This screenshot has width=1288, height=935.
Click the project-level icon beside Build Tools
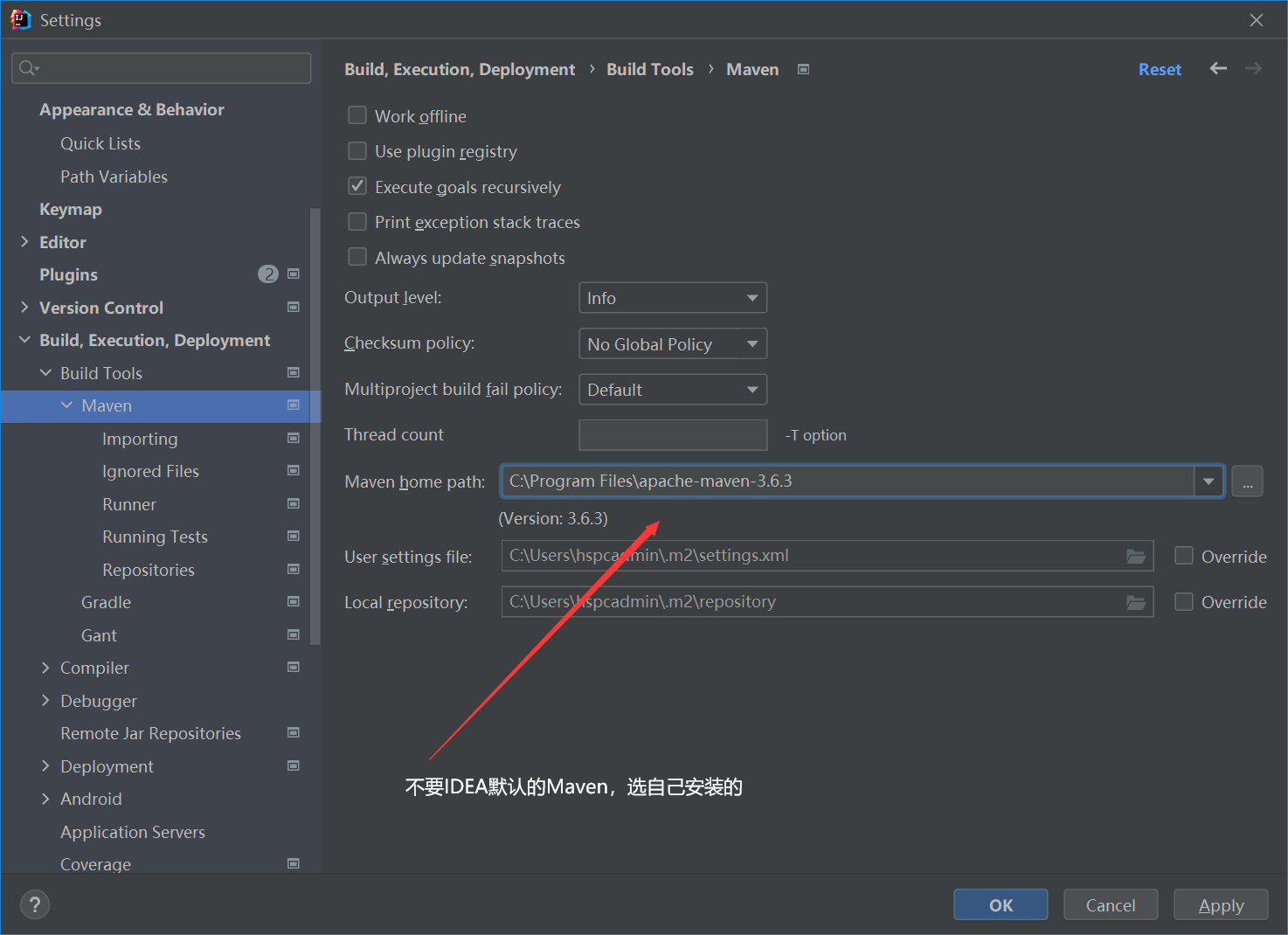pos(294,372)
